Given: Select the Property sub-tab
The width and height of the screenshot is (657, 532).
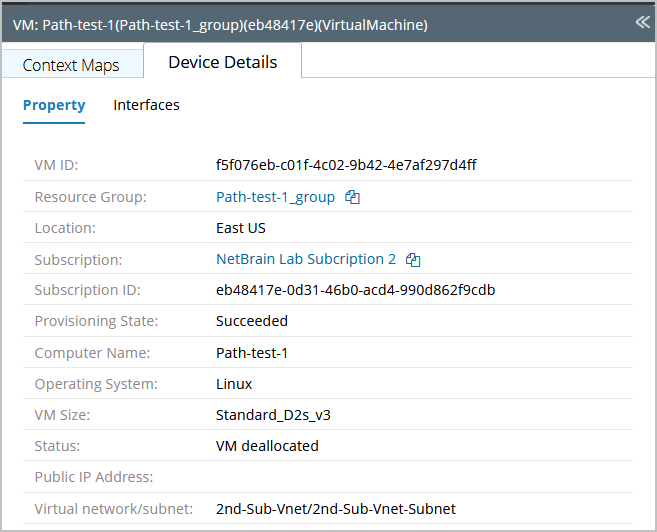Looking at the screenshot, I should pyautogui.click(x=54, y=105).
